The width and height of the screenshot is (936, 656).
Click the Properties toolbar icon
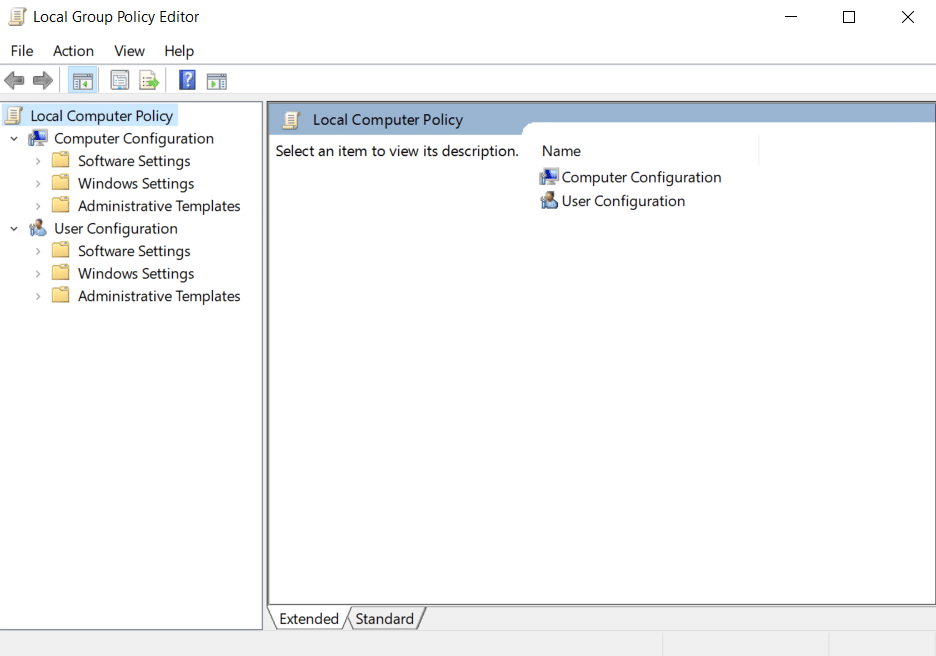click(x=119, y=80)
